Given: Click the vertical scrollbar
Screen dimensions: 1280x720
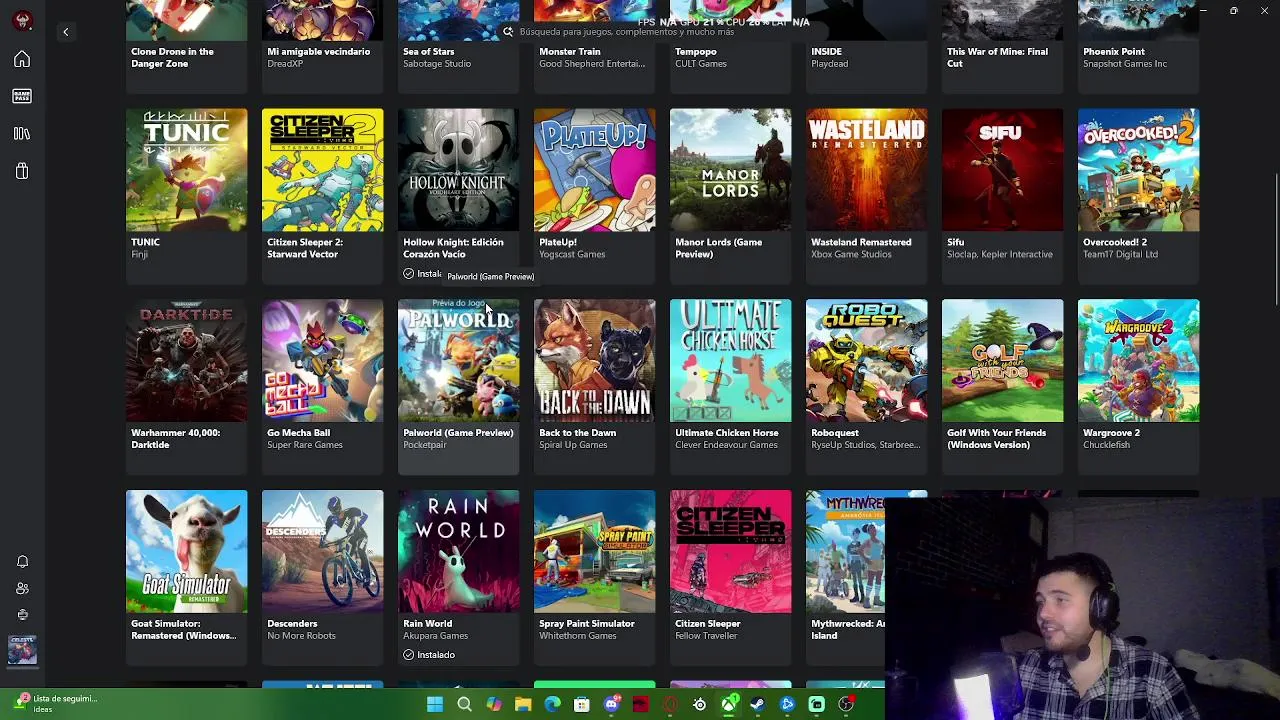Looking at the screenshot, I should tap(1276, 240).
